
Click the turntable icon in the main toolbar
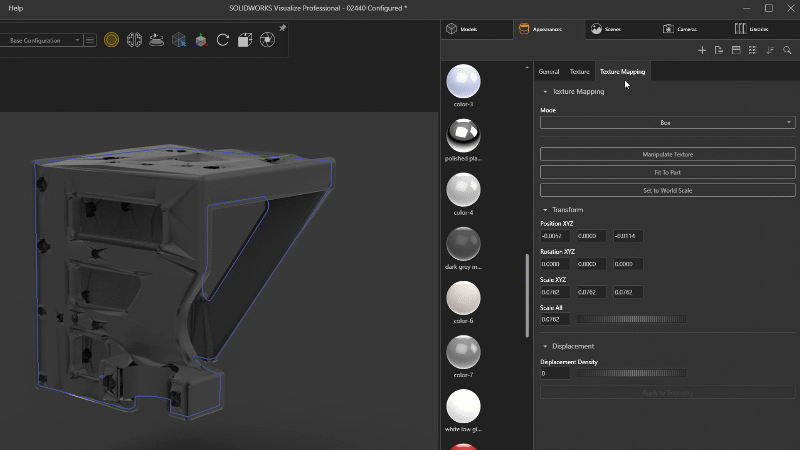pyautogui.click(x=156, y=40)
